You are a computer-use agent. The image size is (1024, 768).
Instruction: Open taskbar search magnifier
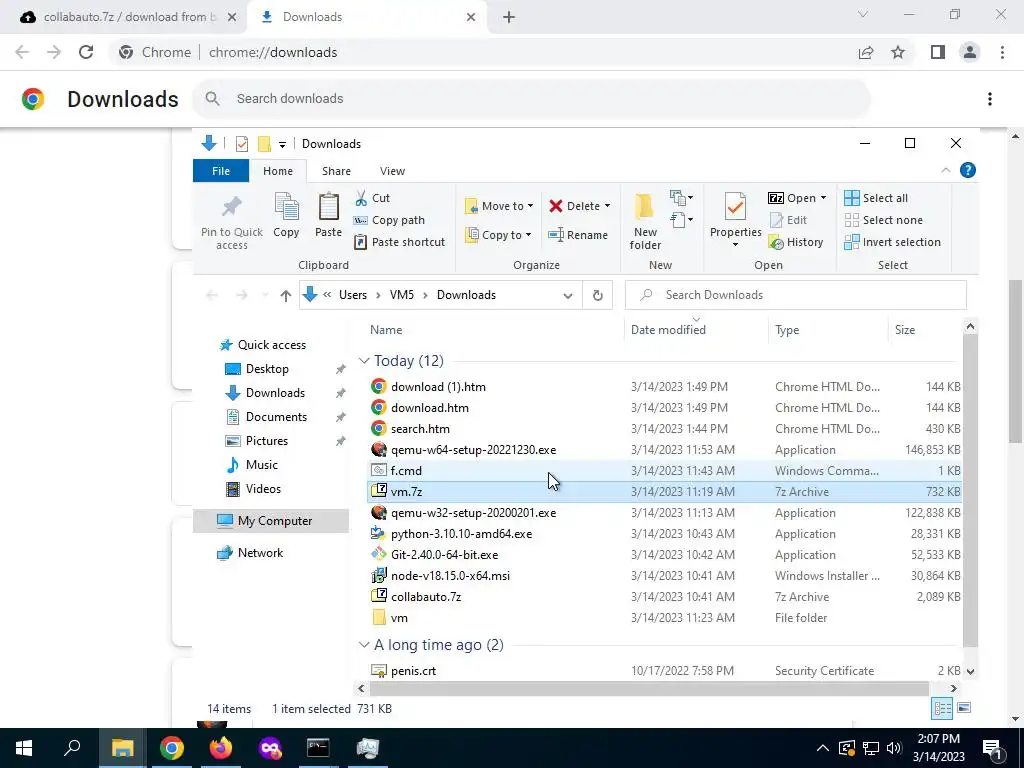click(72, 748)
